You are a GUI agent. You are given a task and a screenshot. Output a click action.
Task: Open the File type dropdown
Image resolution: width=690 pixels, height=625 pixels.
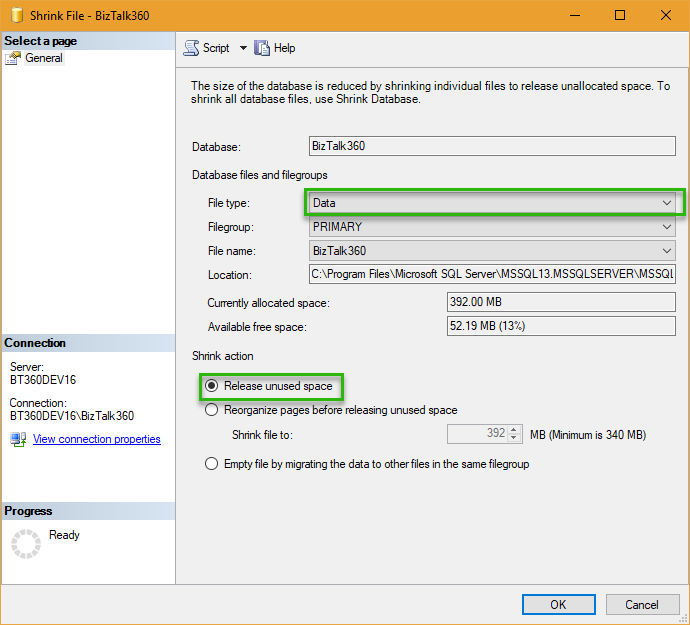tap(492, 203)
